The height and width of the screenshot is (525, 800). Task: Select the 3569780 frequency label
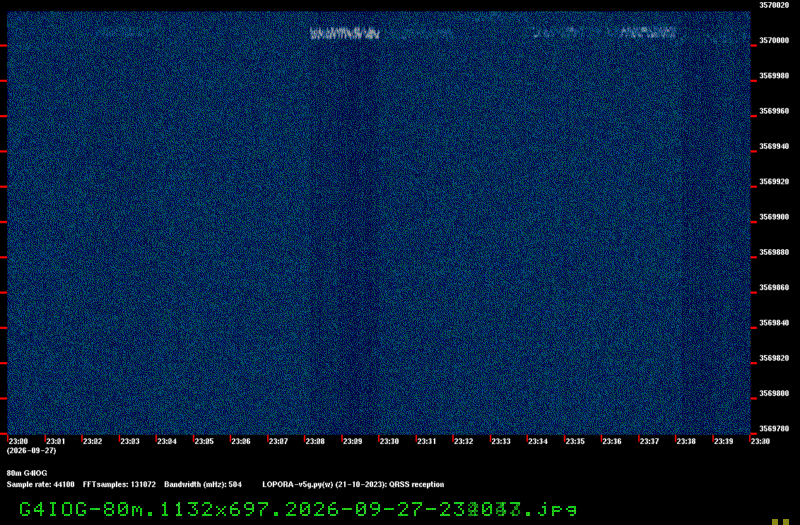pos(774,429)
